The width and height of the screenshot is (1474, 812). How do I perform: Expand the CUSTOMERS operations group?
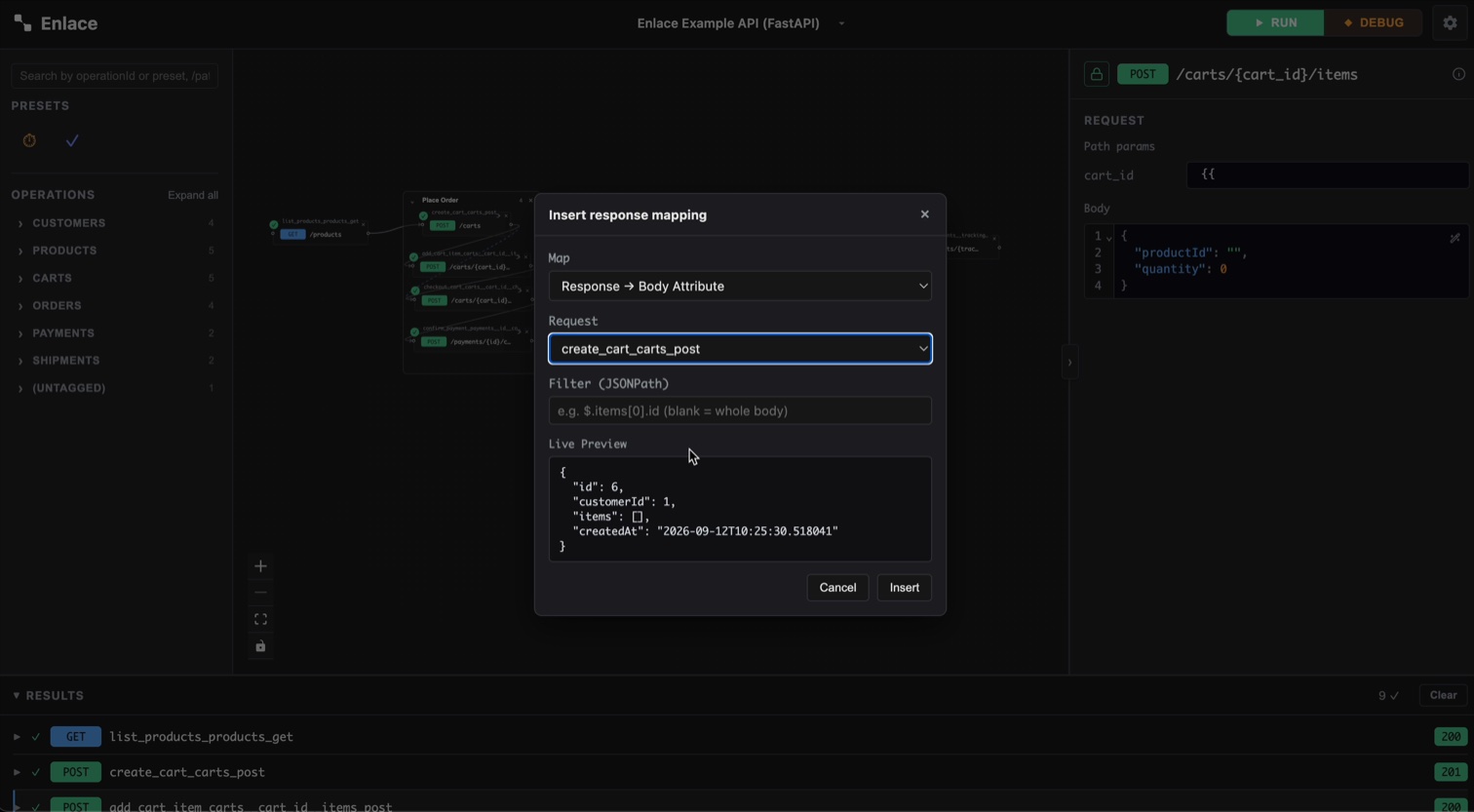pos(114,223)
